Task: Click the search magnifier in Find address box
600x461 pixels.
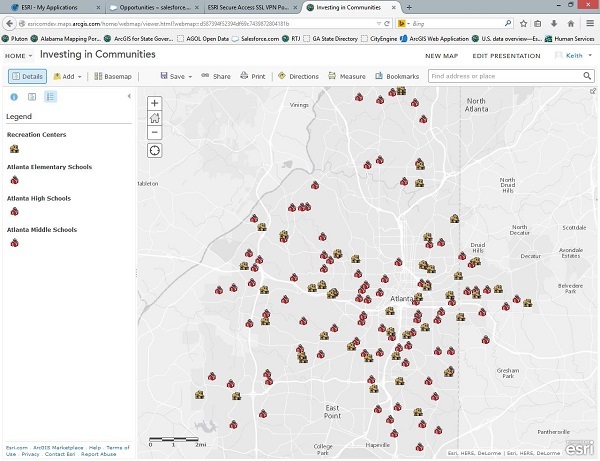Action: click(x=587, y=76)
